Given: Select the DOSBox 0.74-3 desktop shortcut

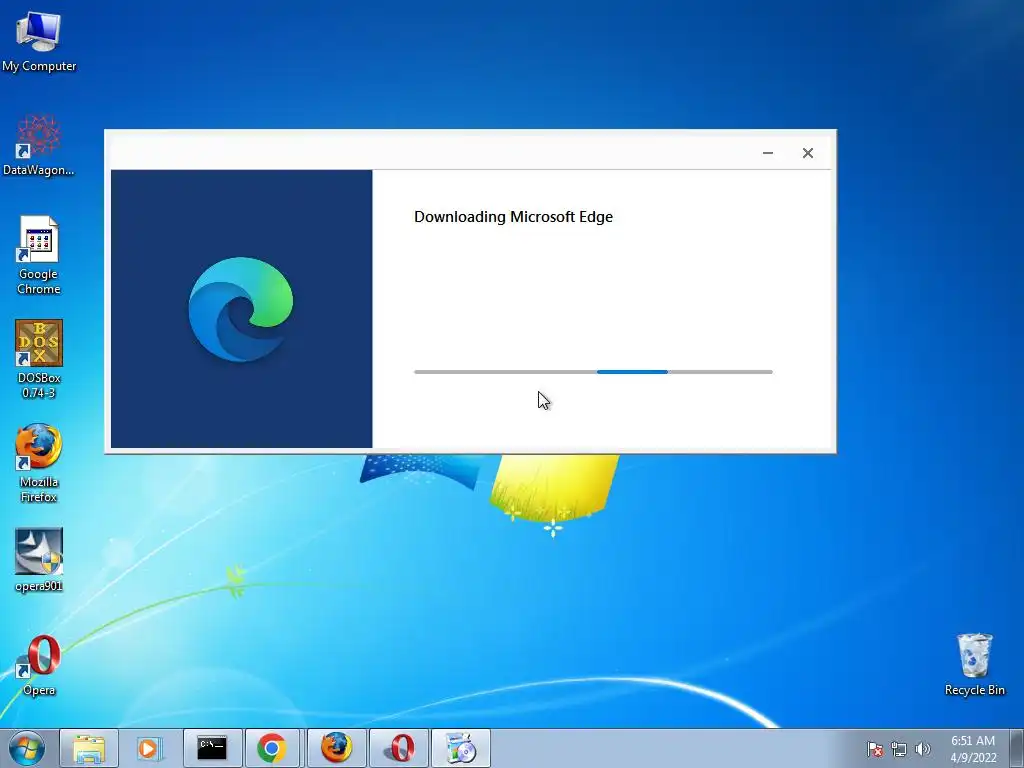Looking at the screenshot, I should (39, 359).
